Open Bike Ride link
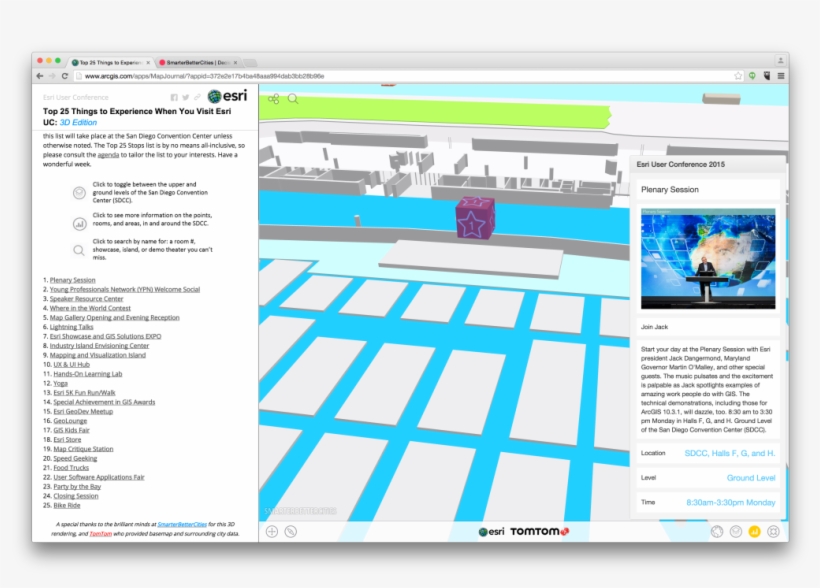Screen dimensions: 820x588 pyautogui.click(x=67, y=506)
